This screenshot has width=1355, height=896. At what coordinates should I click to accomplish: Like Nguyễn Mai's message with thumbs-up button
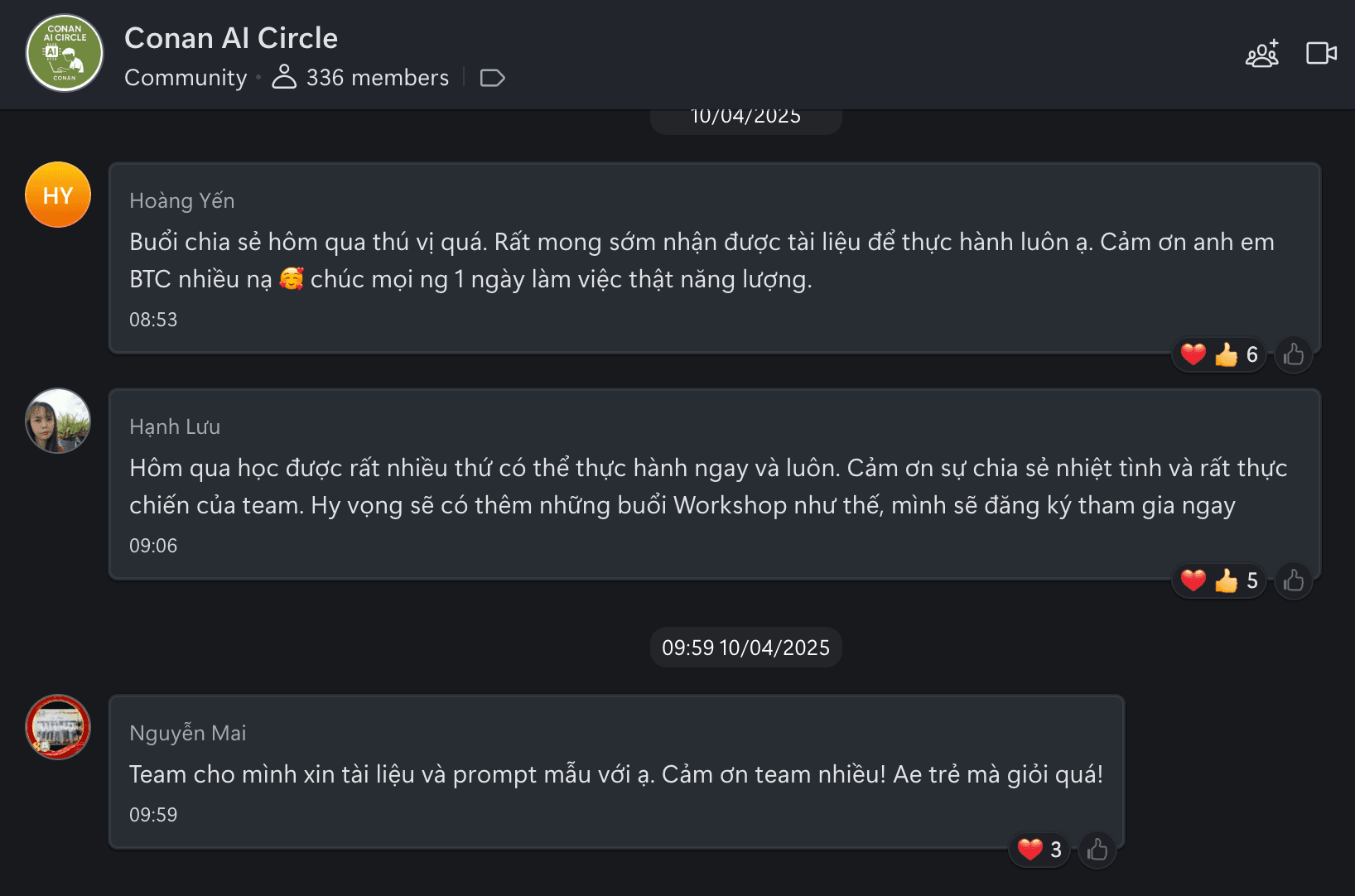[1097, 850]
